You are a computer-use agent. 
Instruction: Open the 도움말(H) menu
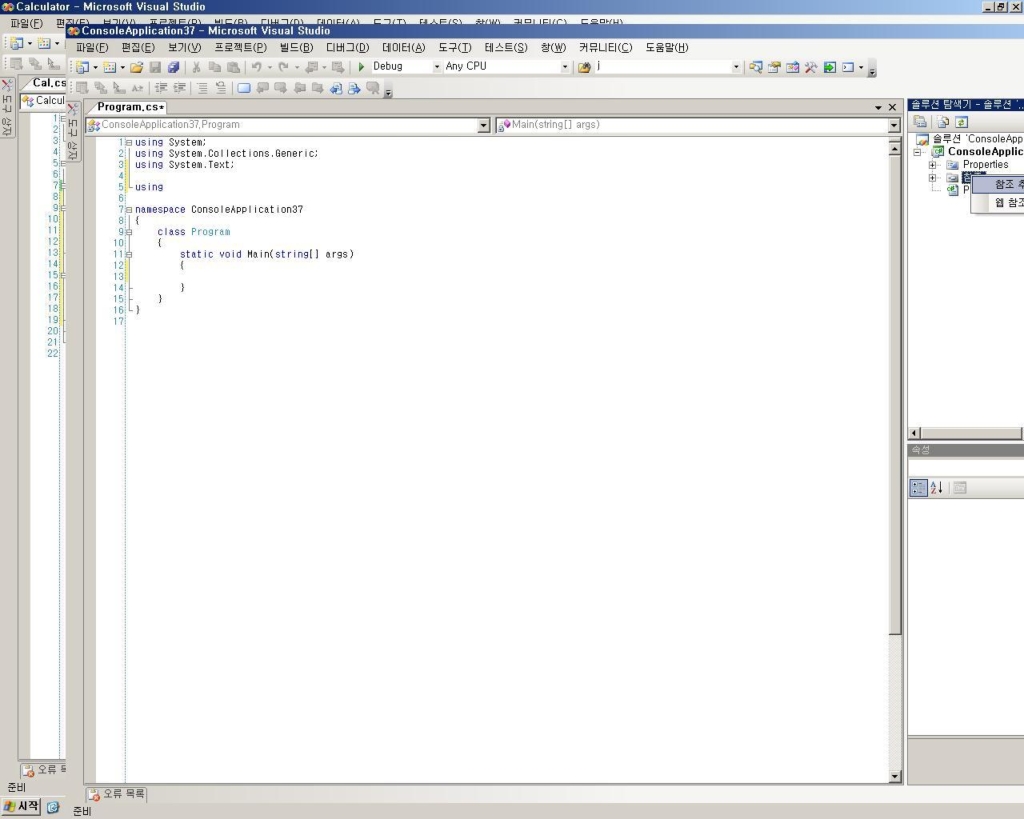click(667, 48)
